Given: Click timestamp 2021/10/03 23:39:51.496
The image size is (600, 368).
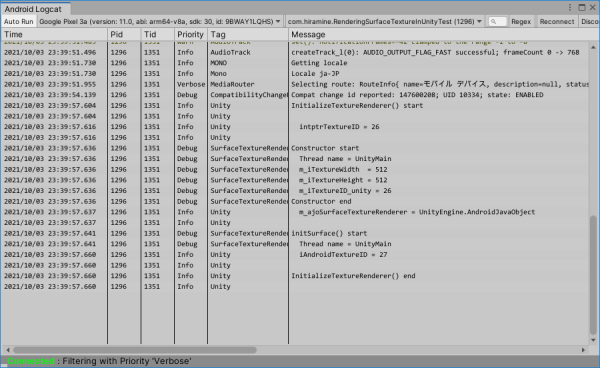Looking at the screenshot, I should pyautogui.click(x=50, y=52).
